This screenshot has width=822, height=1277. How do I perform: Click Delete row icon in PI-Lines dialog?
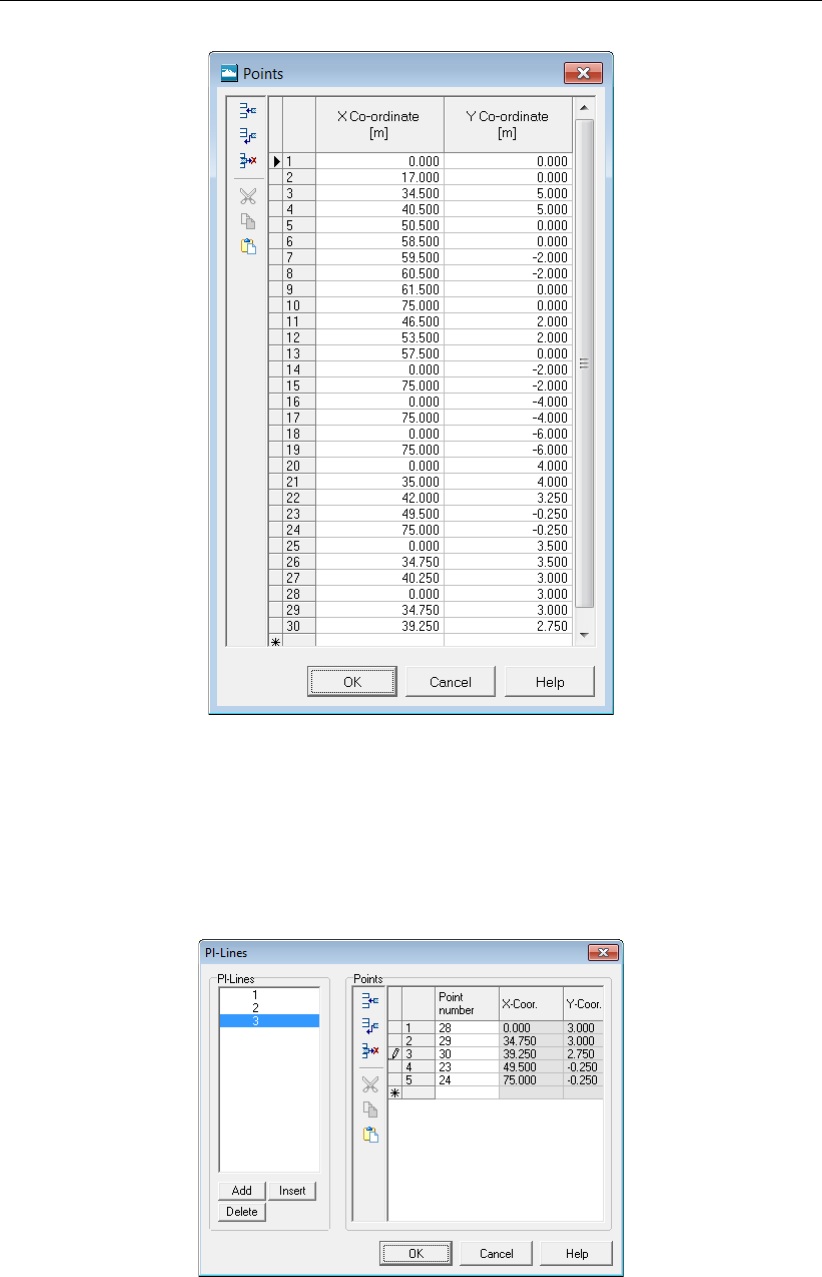click(x=370, y=1050)
